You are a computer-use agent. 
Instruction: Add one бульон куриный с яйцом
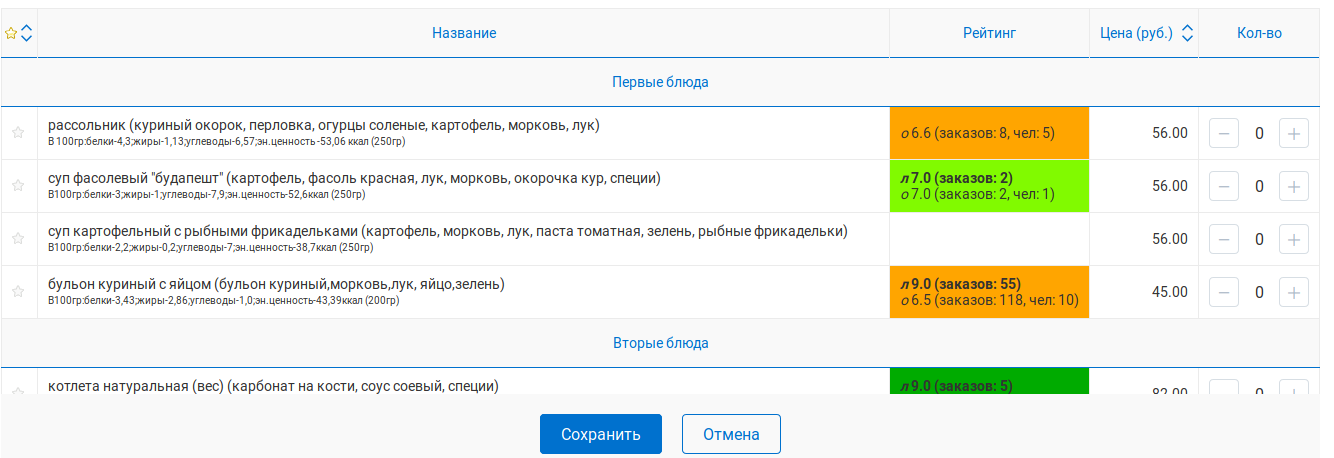coord(1294,292)
